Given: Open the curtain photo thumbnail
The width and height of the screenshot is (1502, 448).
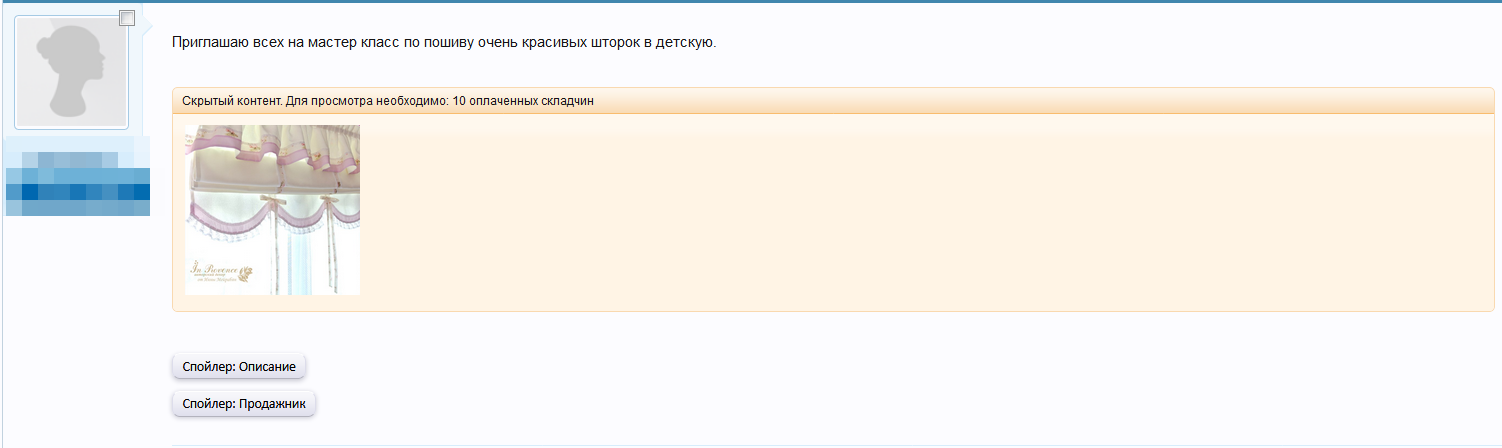Looking at the screenshot, I should pos(272,210).
